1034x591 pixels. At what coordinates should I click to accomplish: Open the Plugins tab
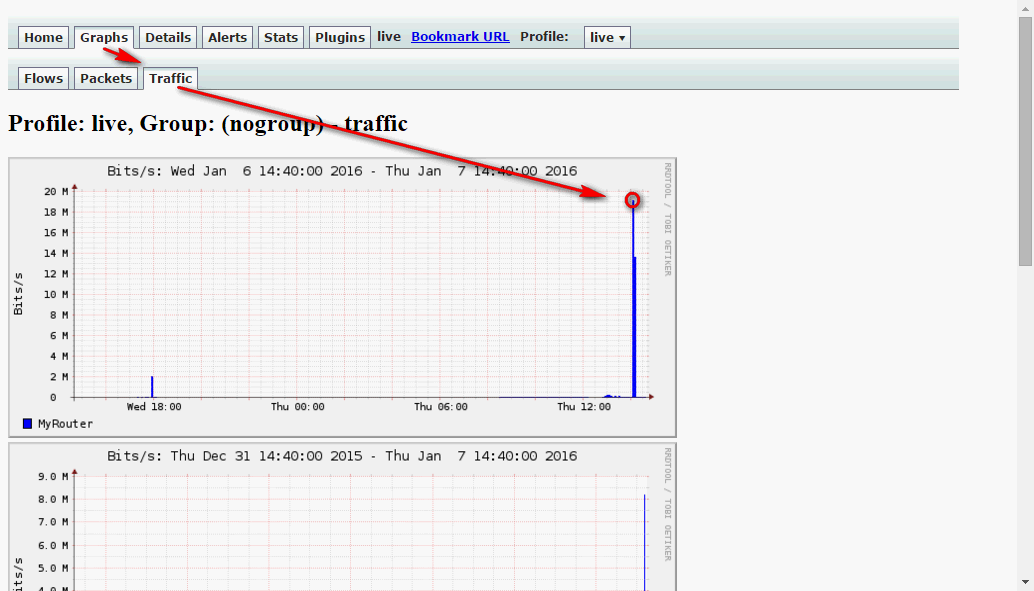[340, 38]
